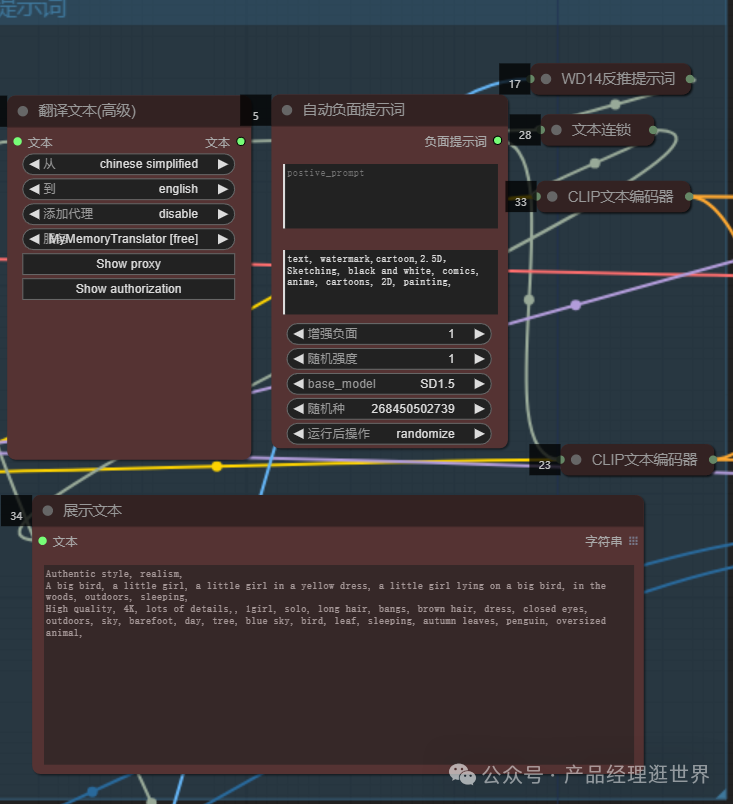
Task: Expand the WD14反推提示词 node via its dot
Action: point(546,79)
